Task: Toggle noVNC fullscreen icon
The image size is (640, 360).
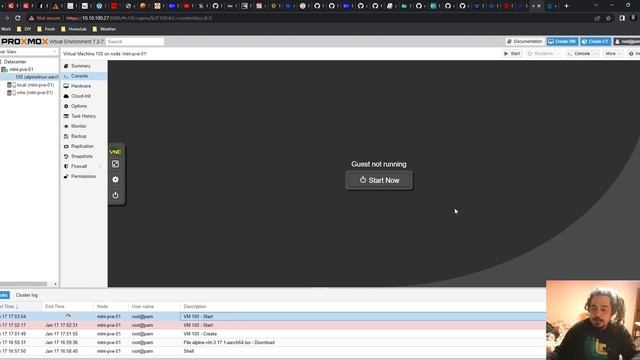Action: point(116,164)
